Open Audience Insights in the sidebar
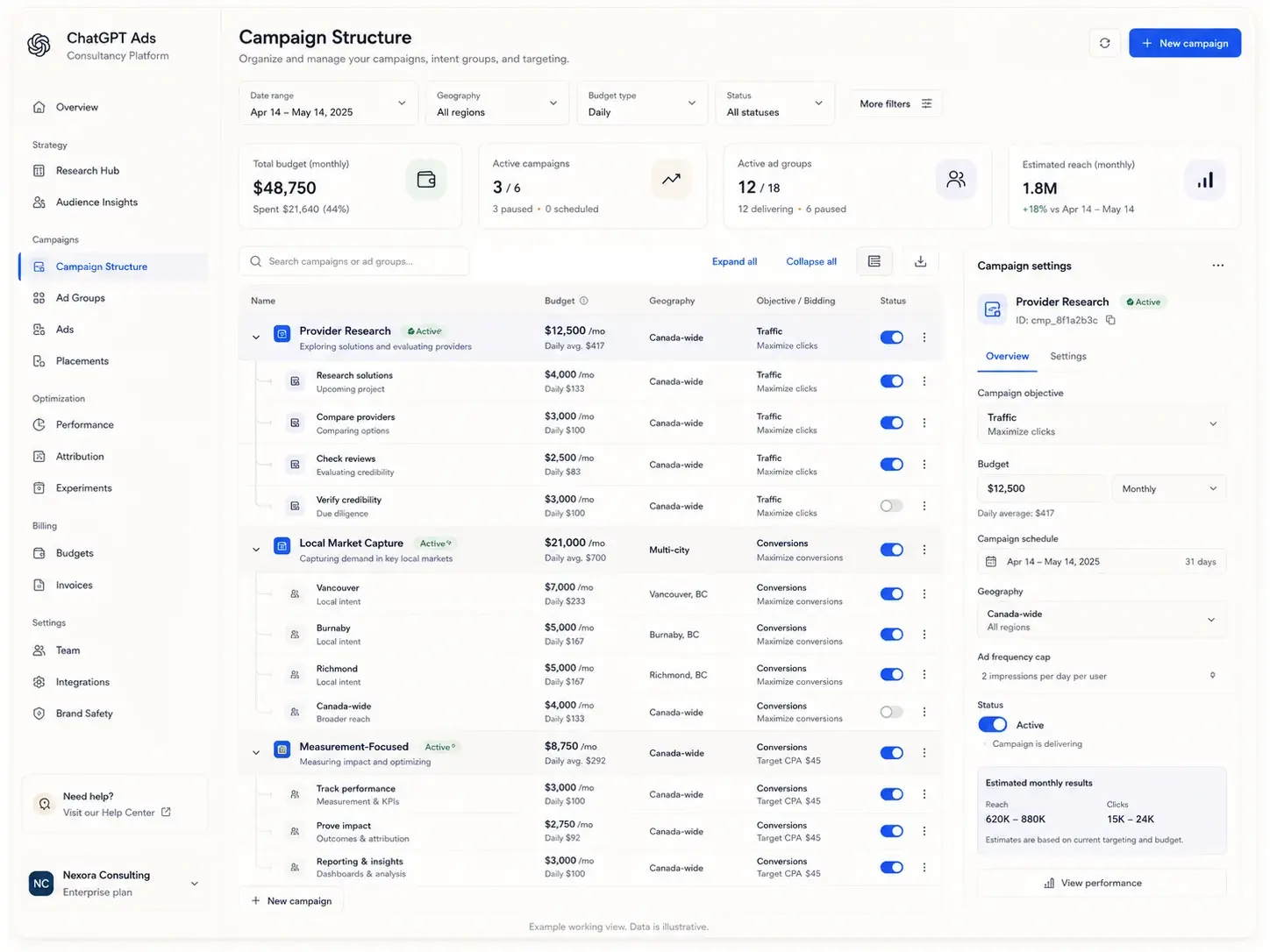Screen dimensions: 1270x952 (96, 202)
